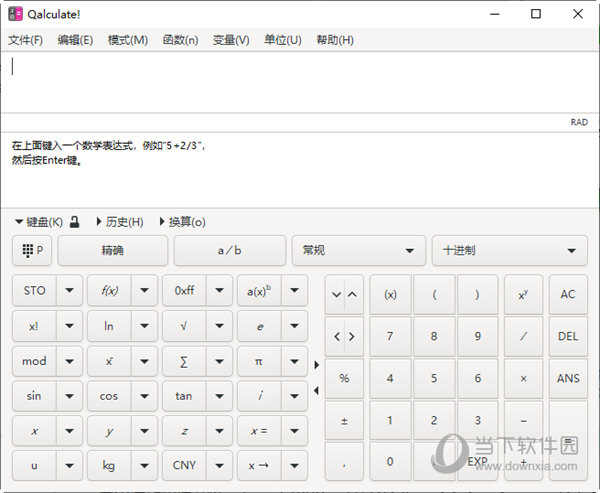Insert the π constant
Screen dimensions: 600x493
tap(259, 361)
